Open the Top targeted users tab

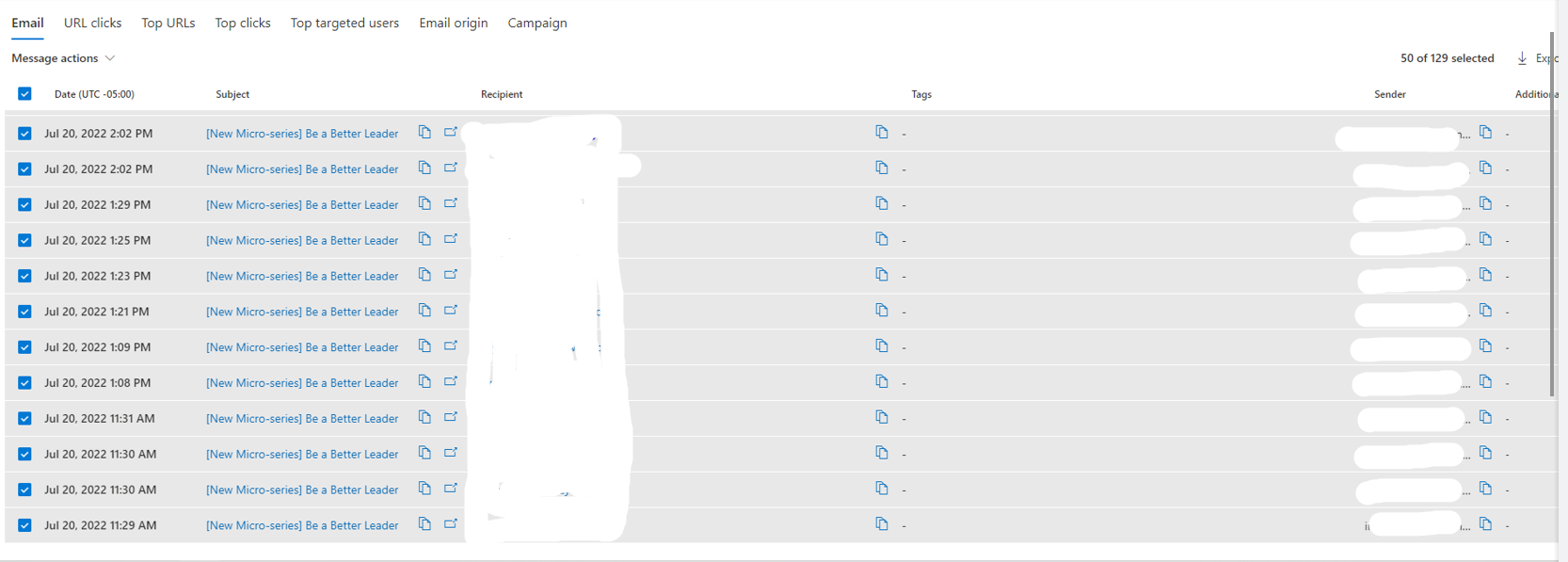tap(344, 23)
